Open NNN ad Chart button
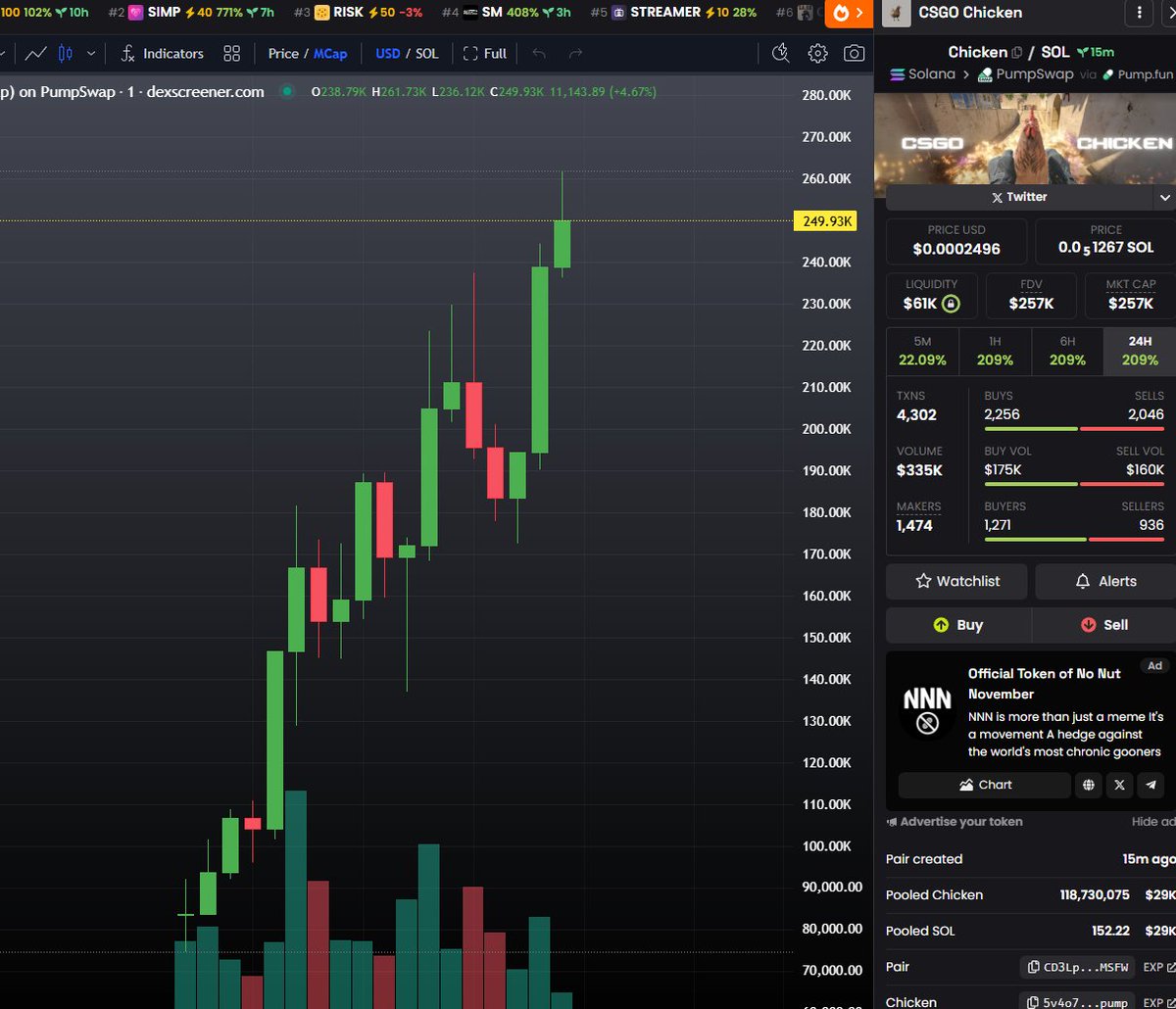 click(x=984, y=785)
